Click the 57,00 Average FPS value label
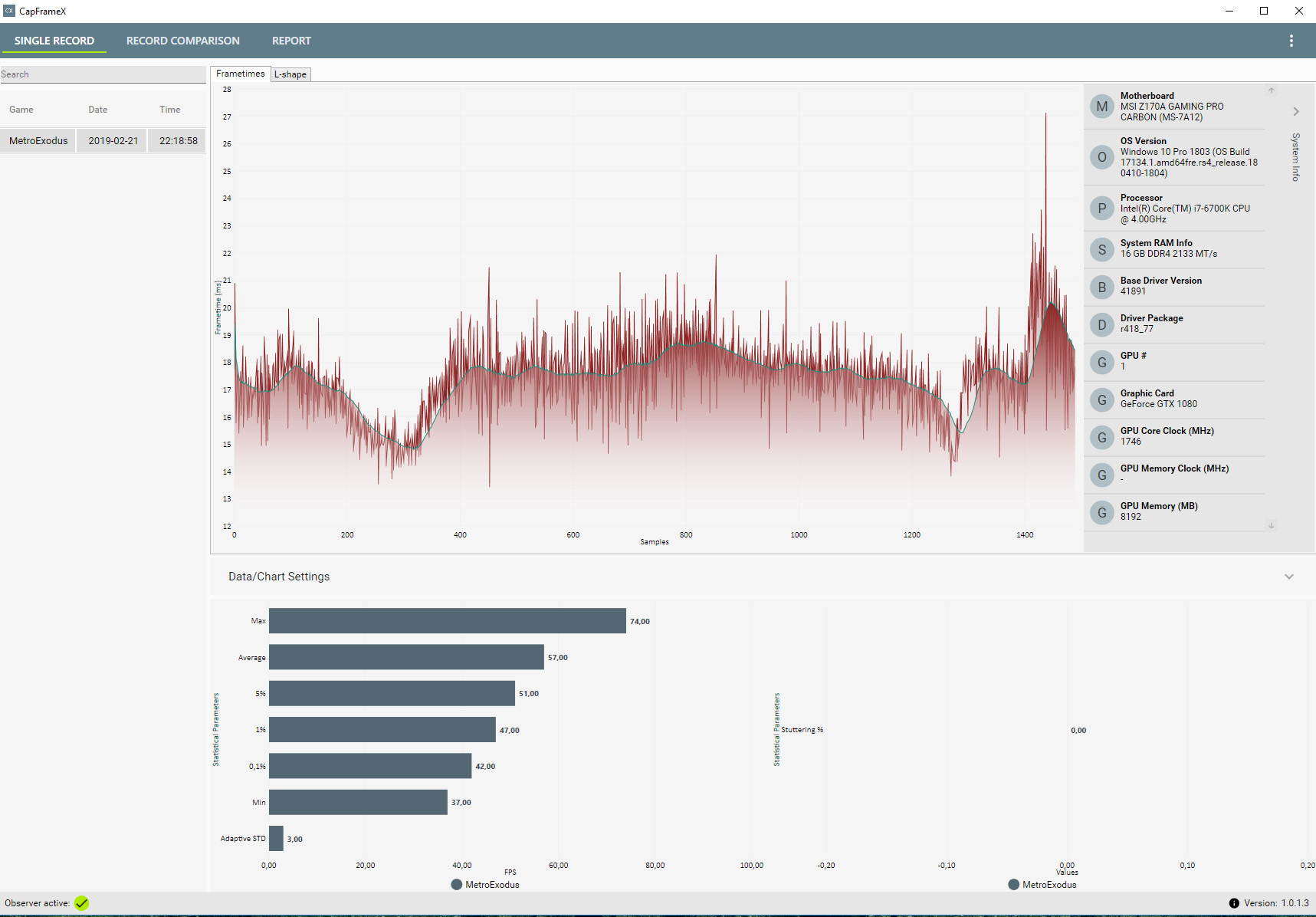 click(x=558, y=658)
